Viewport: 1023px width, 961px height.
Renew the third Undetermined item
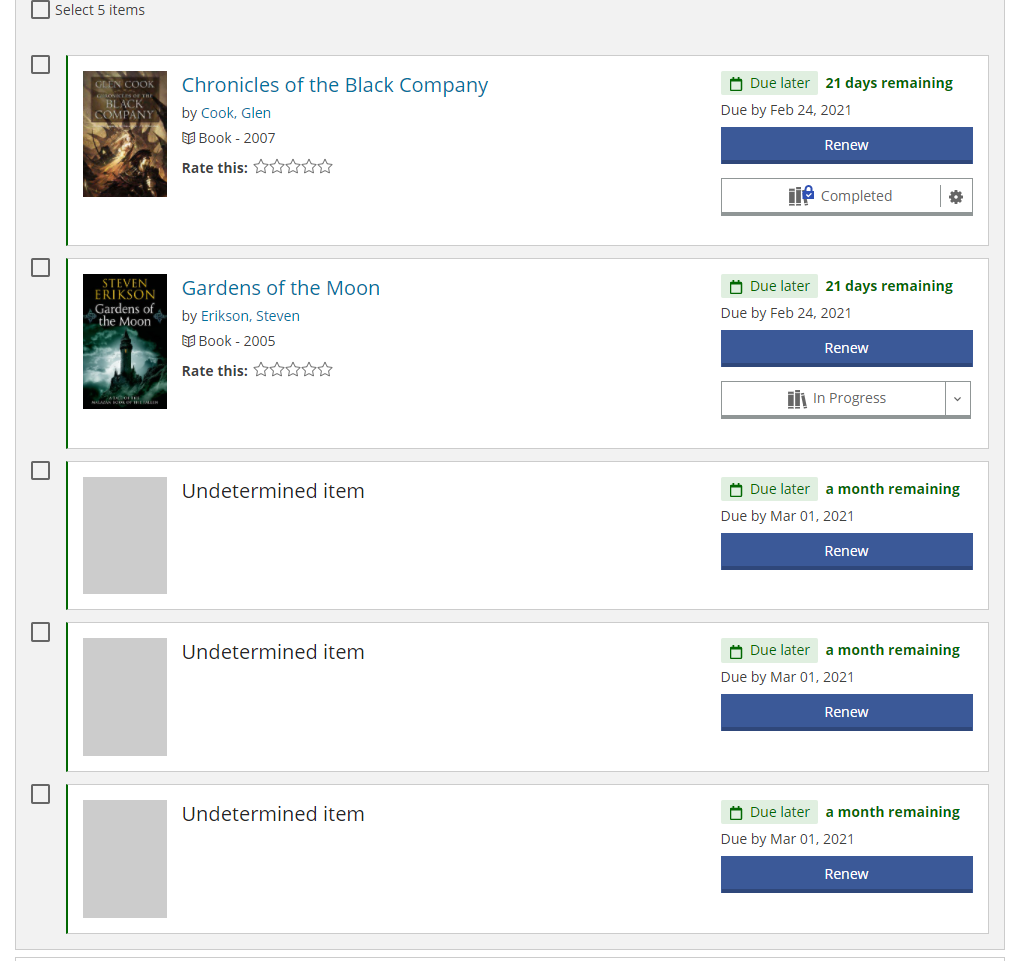point(846,874)
